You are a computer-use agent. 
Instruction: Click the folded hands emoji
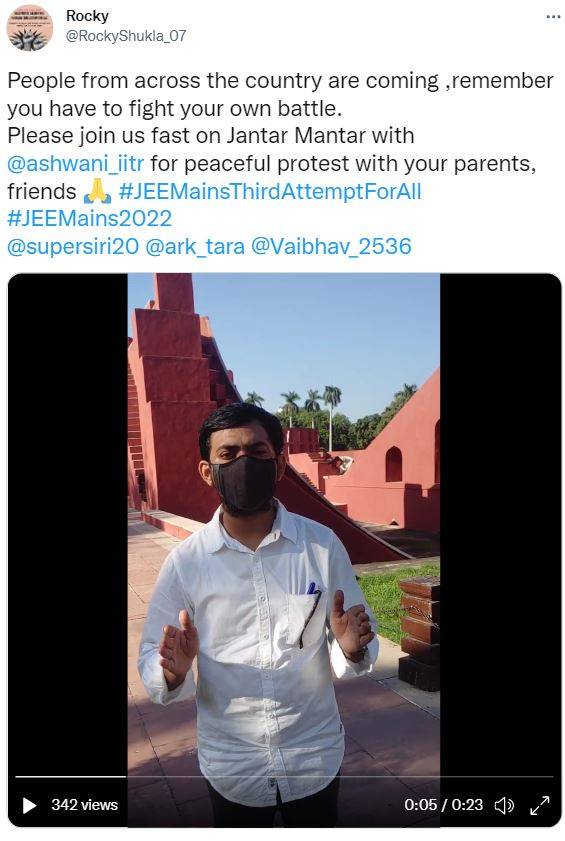click(x=98, y=191)
